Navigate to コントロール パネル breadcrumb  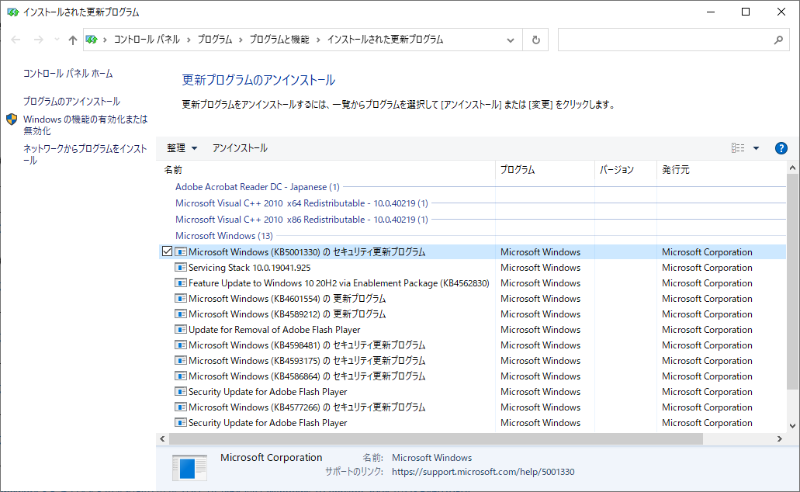tap(146, 39)
